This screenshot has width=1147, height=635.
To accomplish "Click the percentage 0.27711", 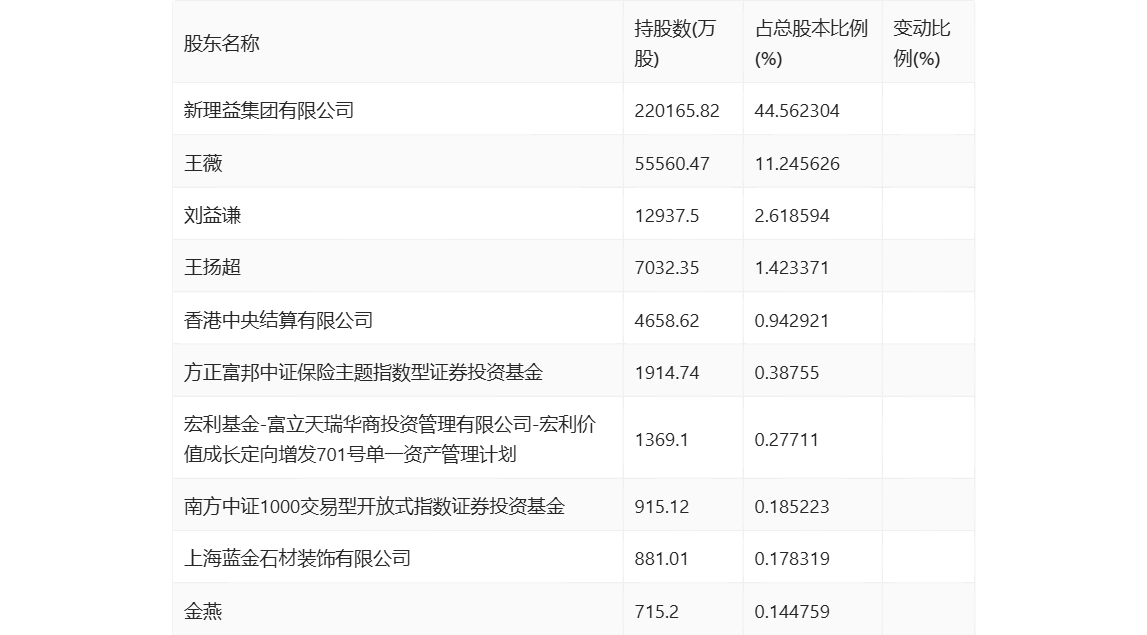I will click(786, 440).
